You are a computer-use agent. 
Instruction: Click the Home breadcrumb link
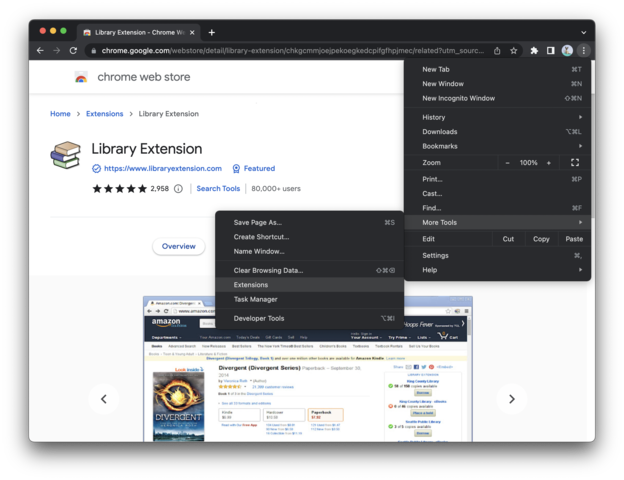click(60, 114)
